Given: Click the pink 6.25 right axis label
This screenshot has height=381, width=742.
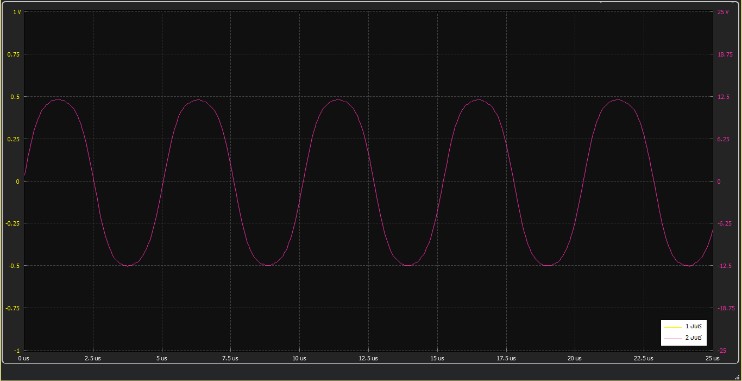Looking at the screenshot, I should click(x=723, y=139).
